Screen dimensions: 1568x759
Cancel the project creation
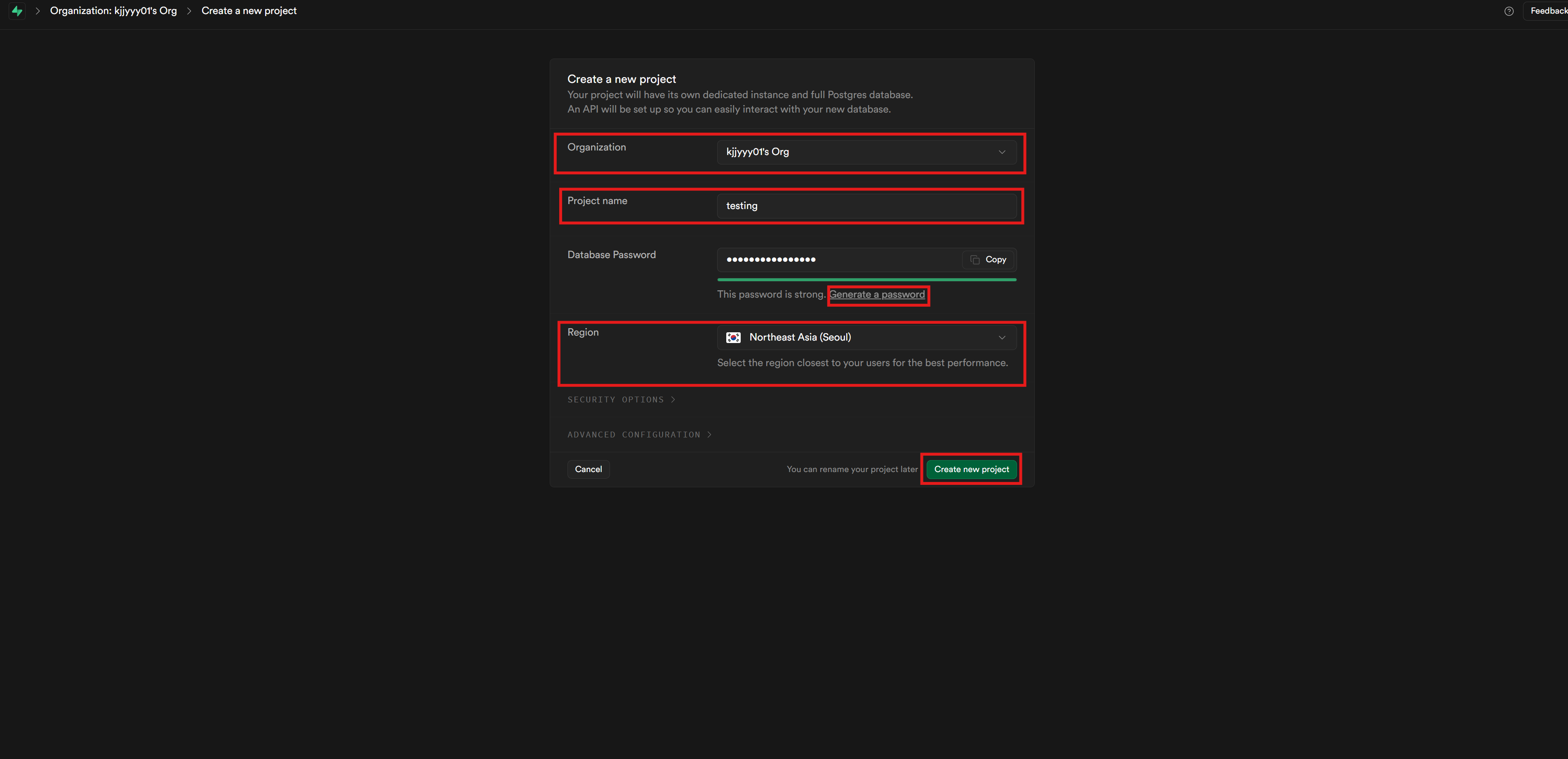(588, 469)
